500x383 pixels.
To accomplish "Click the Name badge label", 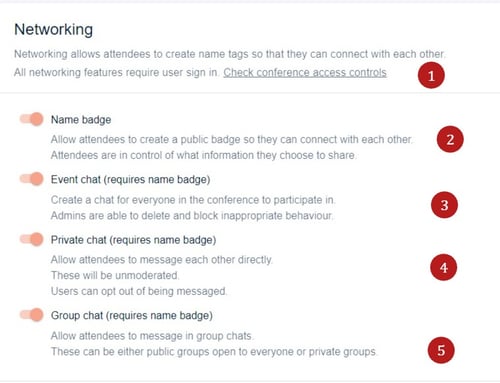I will click(x=81, y=120).
